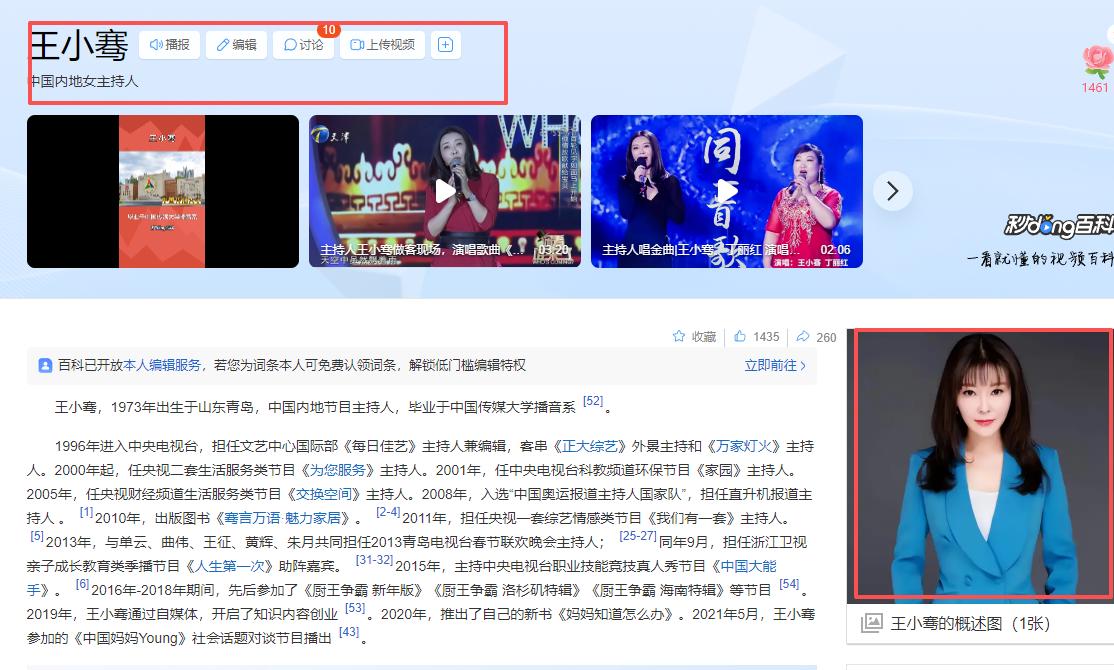Follow the 立即前往 link
The width and height of the screenshot is (1114, 670).
(x=775, y=366)
